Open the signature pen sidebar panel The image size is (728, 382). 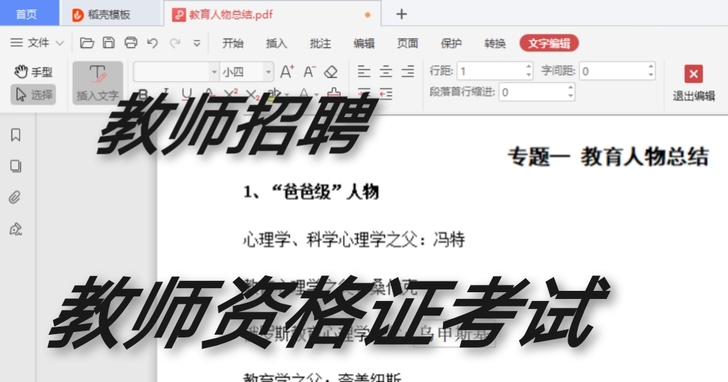16,229
